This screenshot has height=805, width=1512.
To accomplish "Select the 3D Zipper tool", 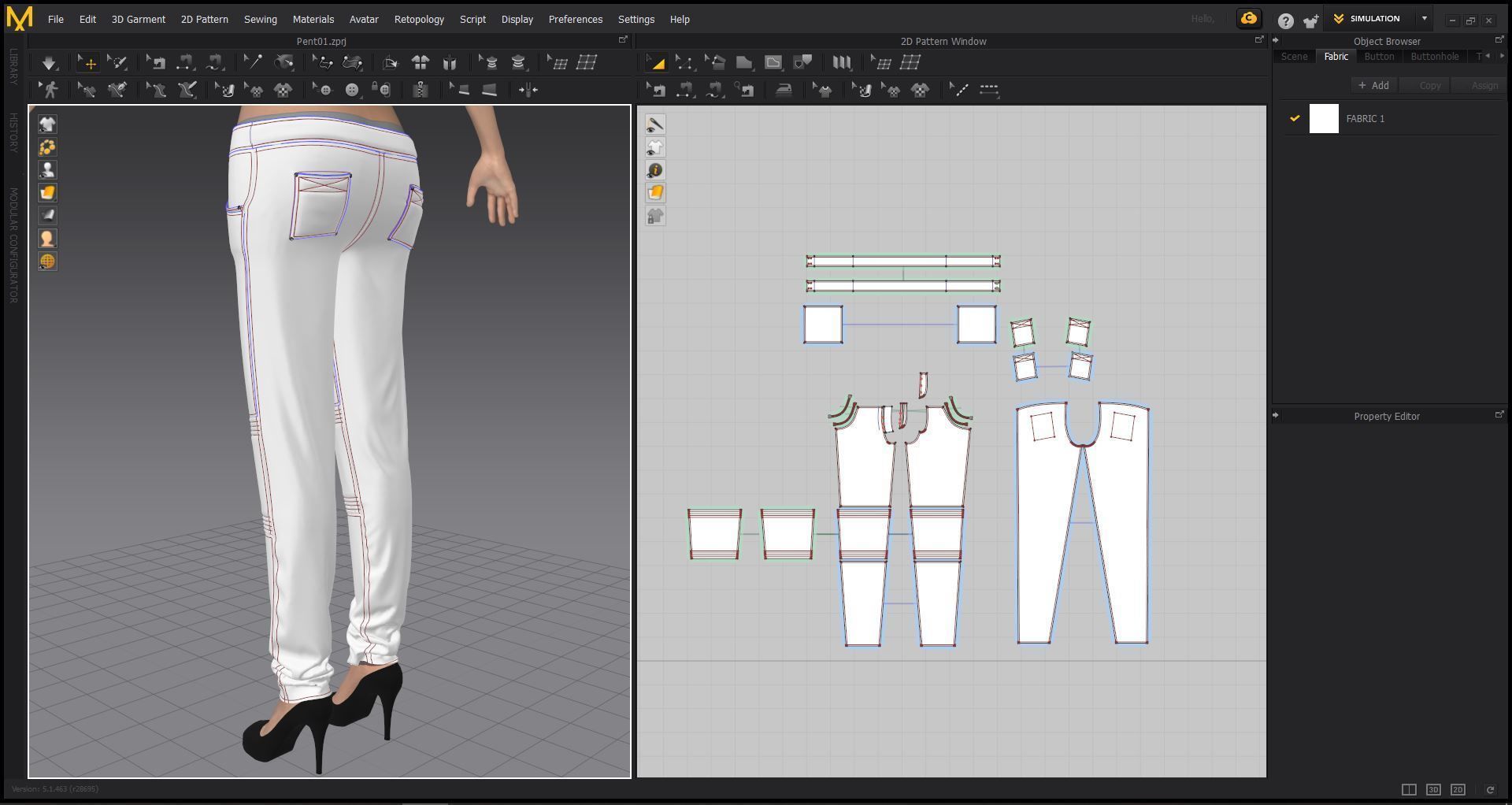I will tap(421, 90).
